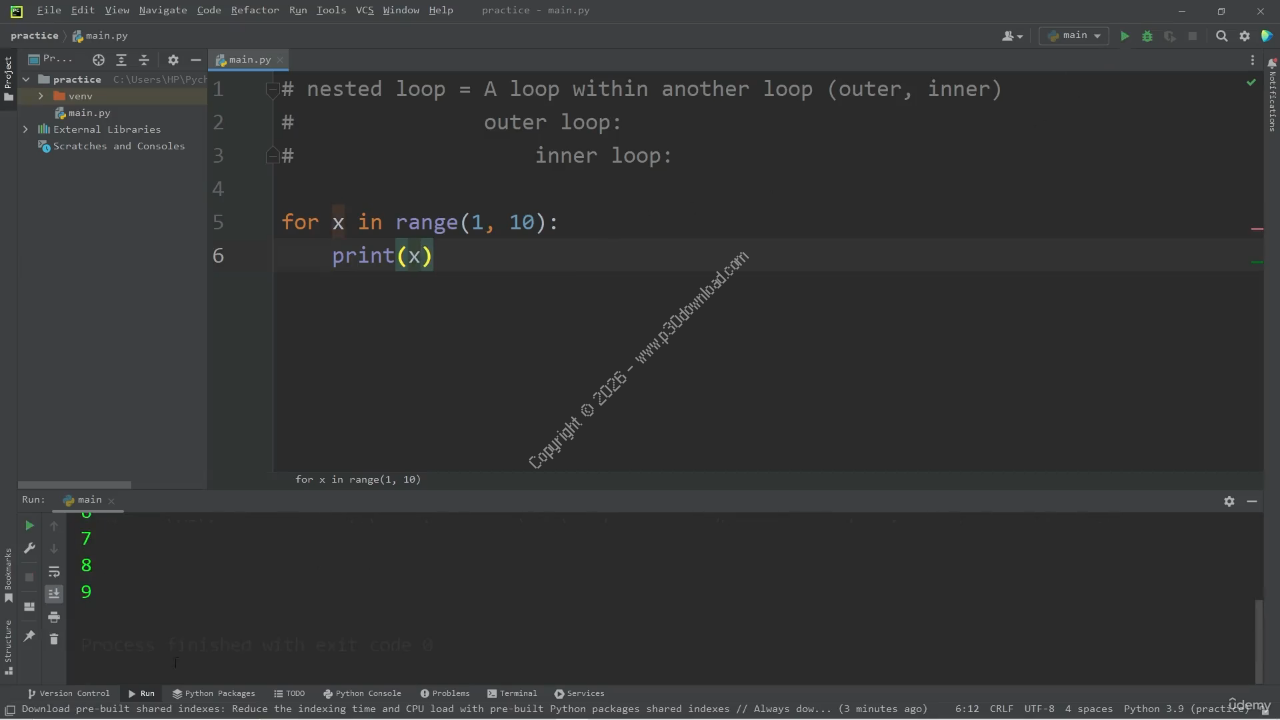1280x720 pixels.
Task: Open the main run configuration dropdown
Action: (x=1075, y=36)
